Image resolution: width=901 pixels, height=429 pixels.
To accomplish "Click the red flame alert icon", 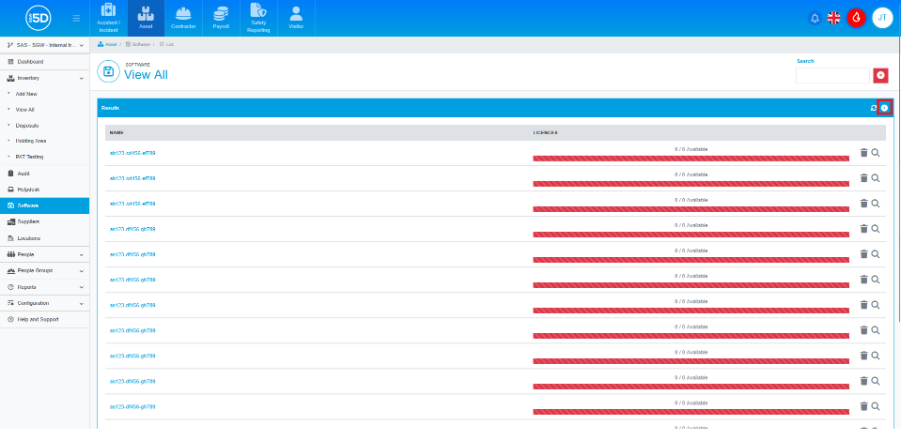I will click(x=856, y=18).
